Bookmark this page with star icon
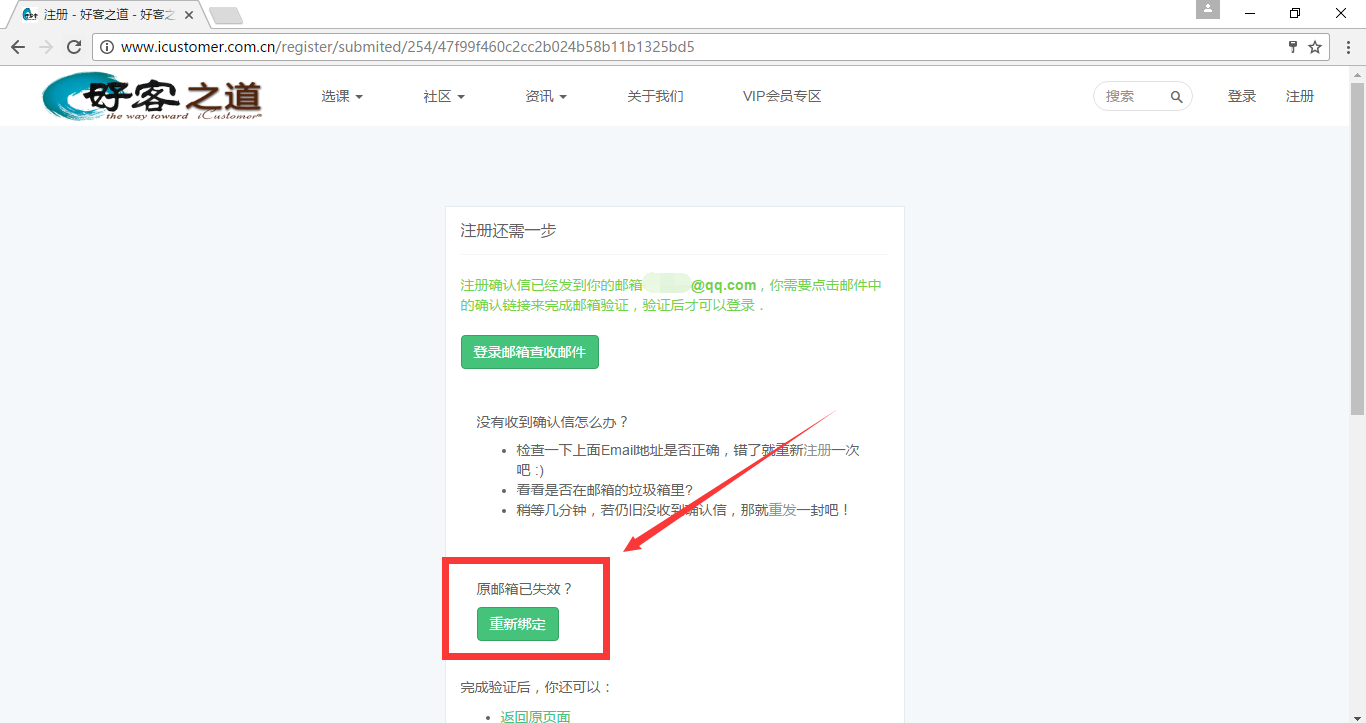Viewport: 1366px width, 723px height. click(x=1315, y=47)
